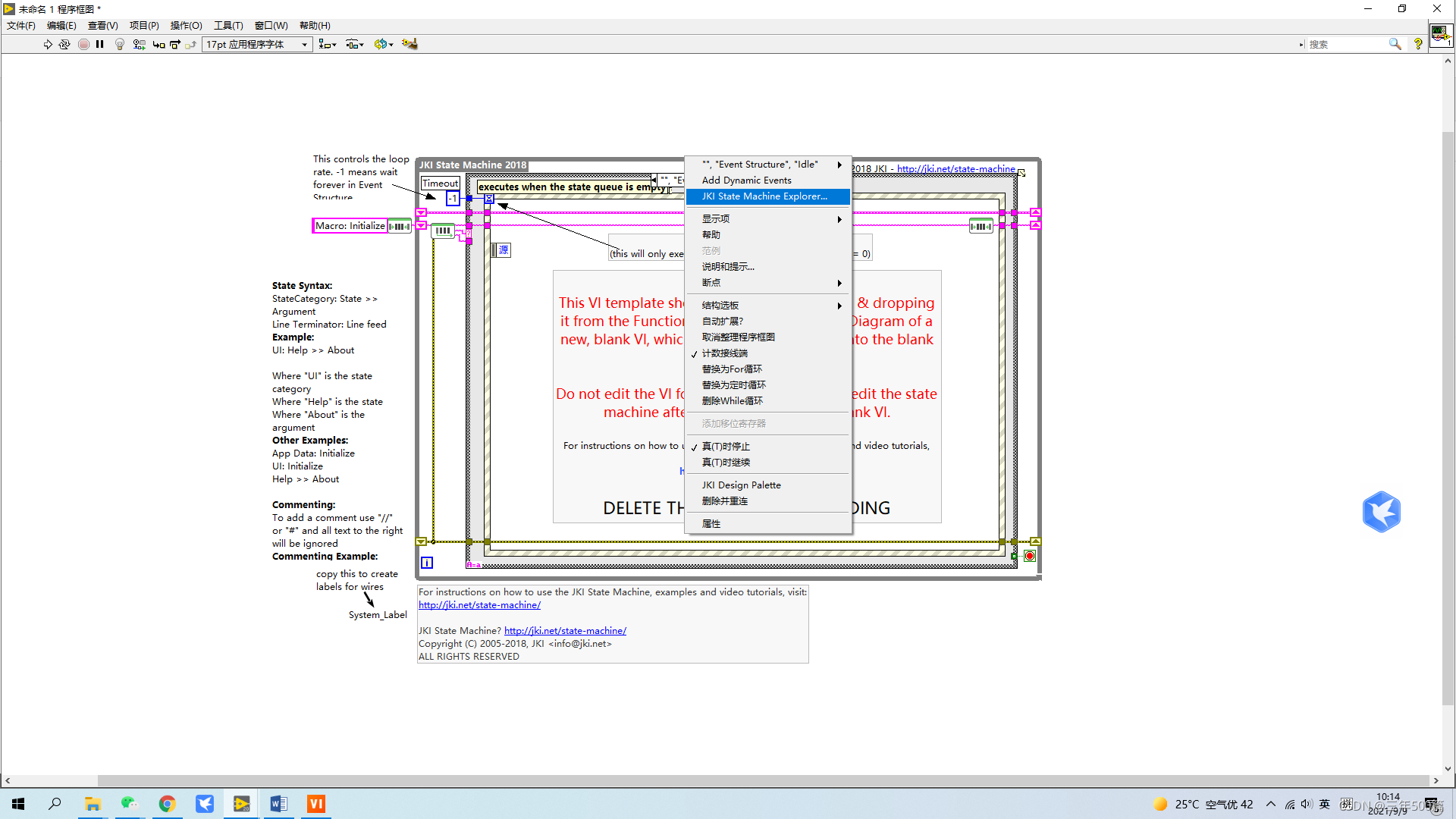The width and height of the screenshot is (1456, 819).
Task: Click the floating blue bird icon
Action: click(x=1381, y=512)
